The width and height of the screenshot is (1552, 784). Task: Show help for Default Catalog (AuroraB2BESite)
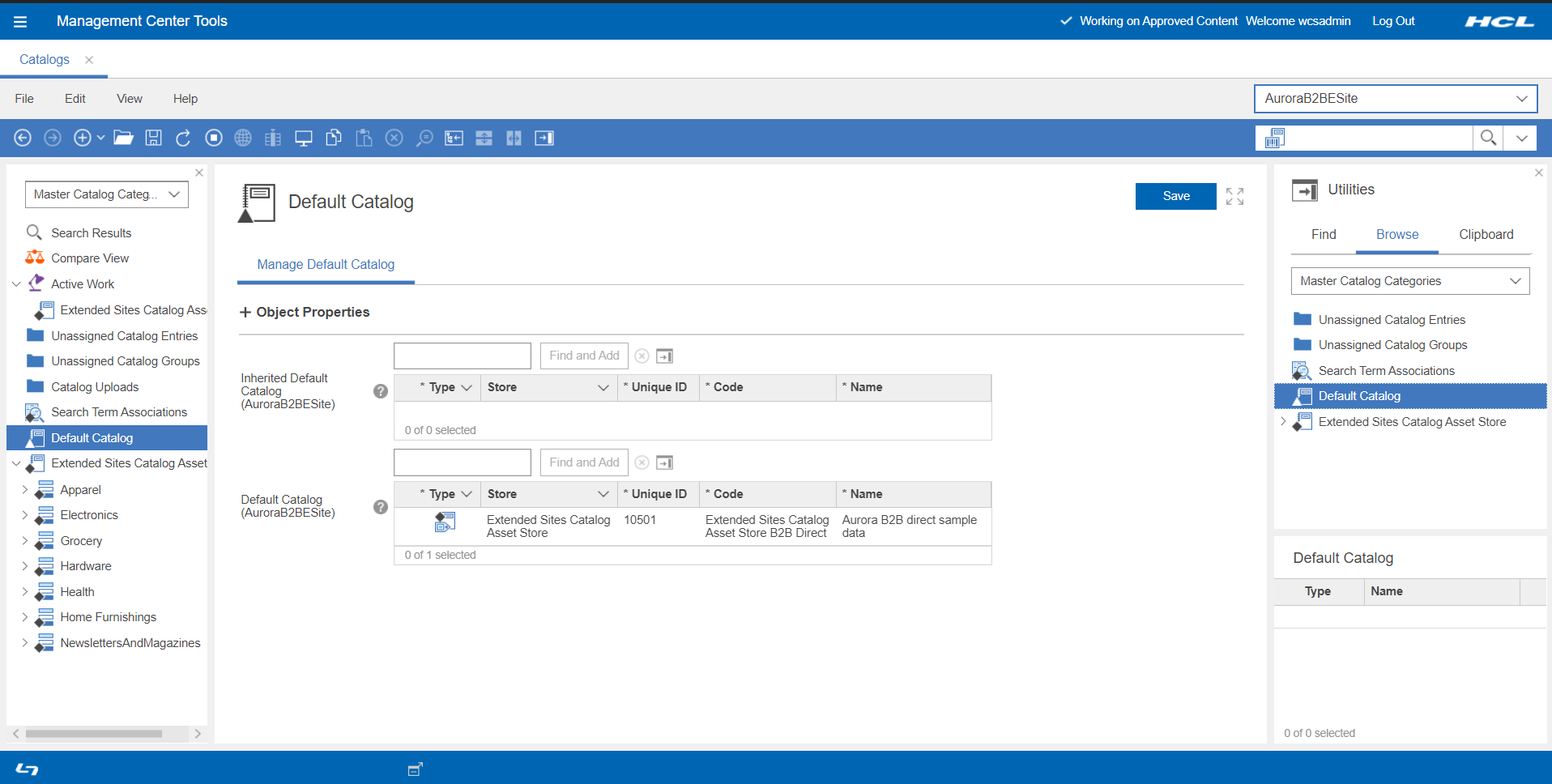381,507
